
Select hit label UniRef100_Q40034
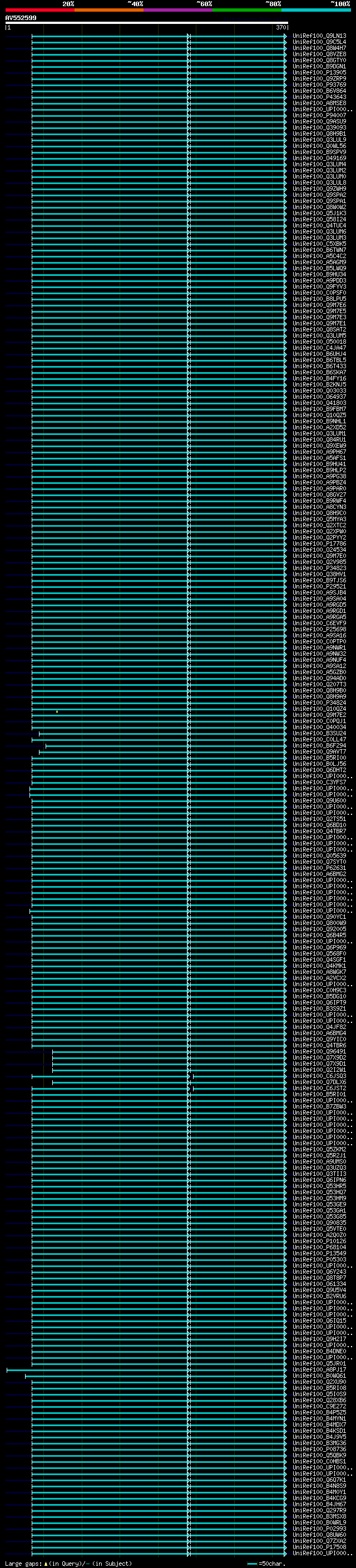[x=319, y=727]
